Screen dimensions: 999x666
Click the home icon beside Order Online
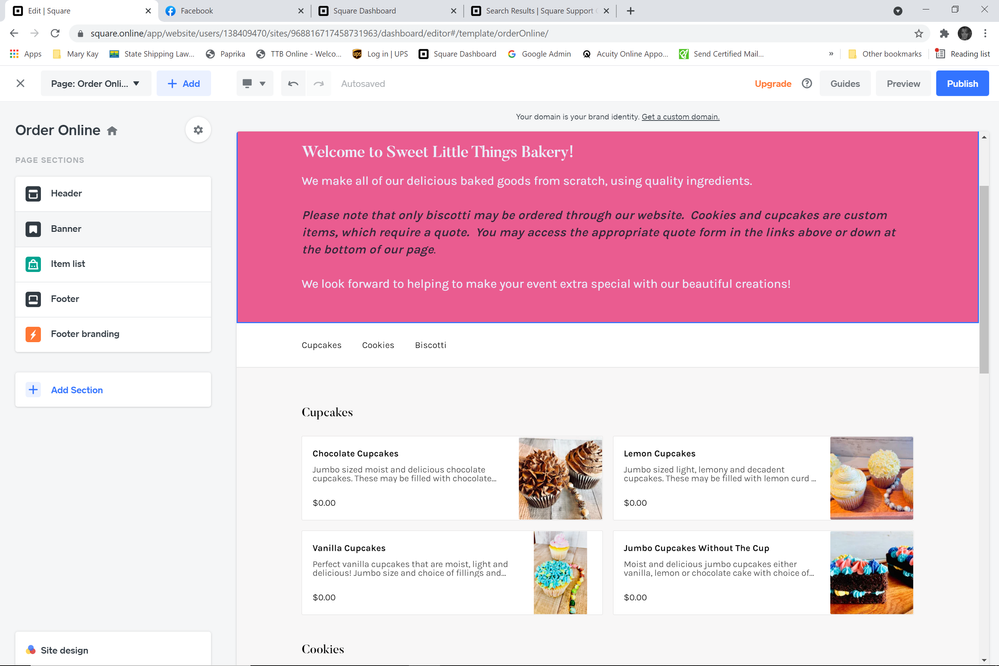(x=112, y=131)
